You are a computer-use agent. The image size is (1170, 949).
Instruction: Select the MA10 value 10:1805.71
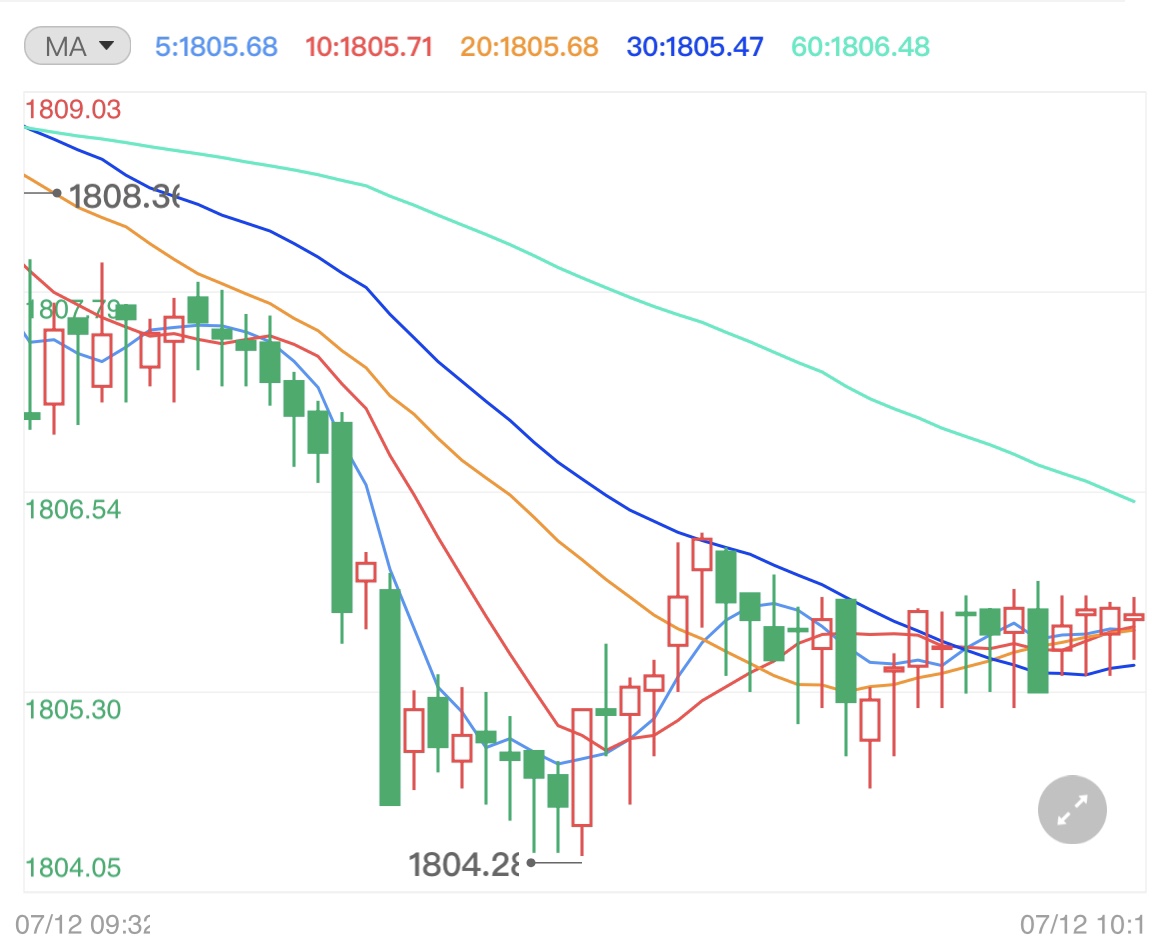[x=369, y=47]
